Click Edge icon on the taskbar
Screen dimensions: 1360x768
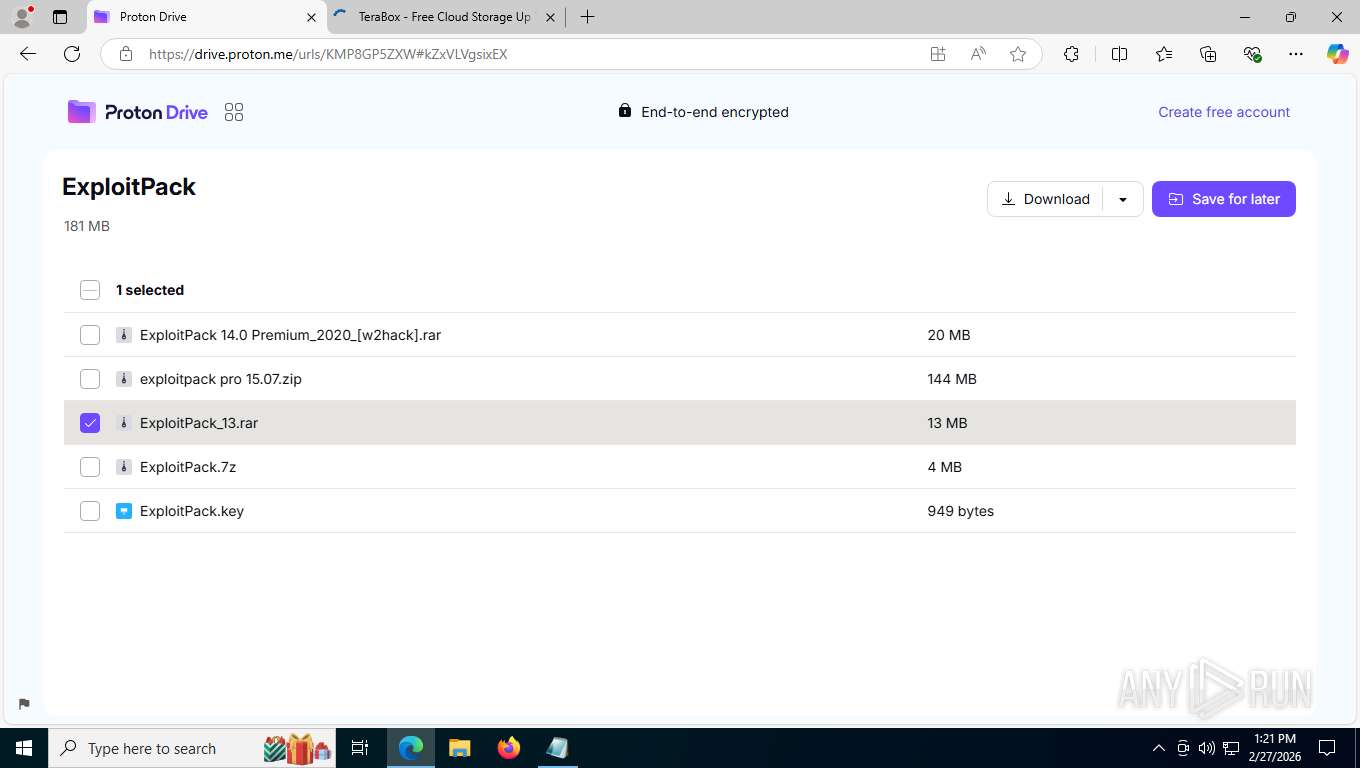(x=411, y=748)
